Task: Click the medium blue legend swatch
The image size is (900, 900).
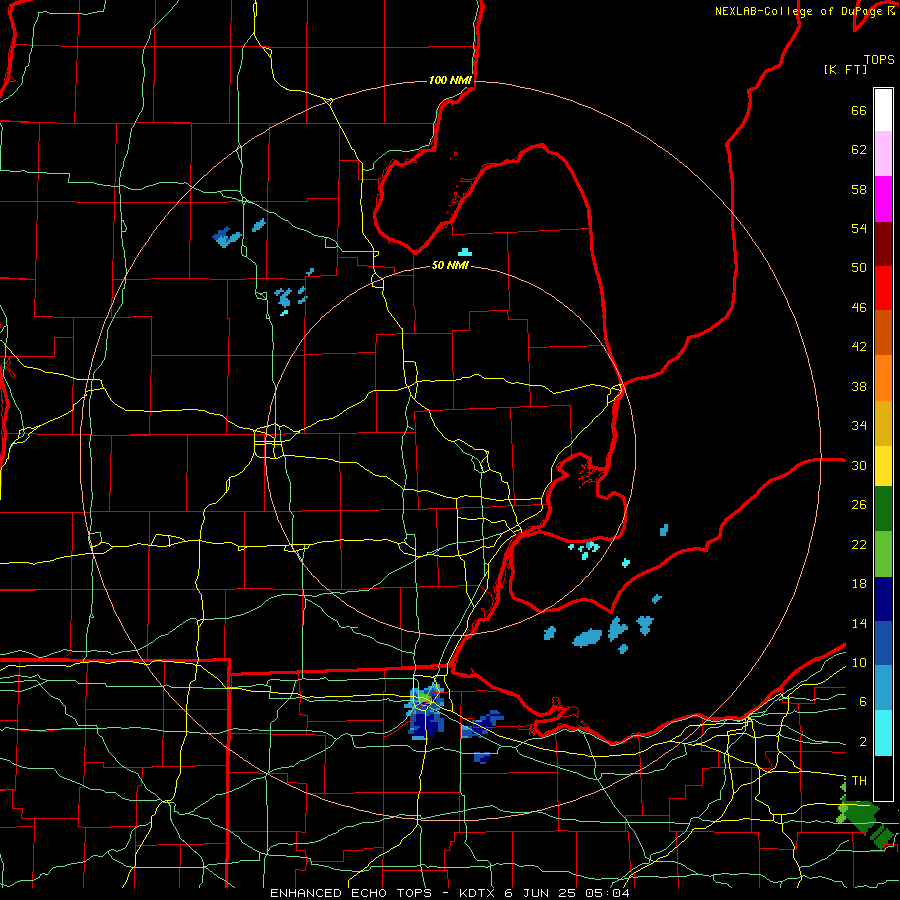Action: coord(883,643)
